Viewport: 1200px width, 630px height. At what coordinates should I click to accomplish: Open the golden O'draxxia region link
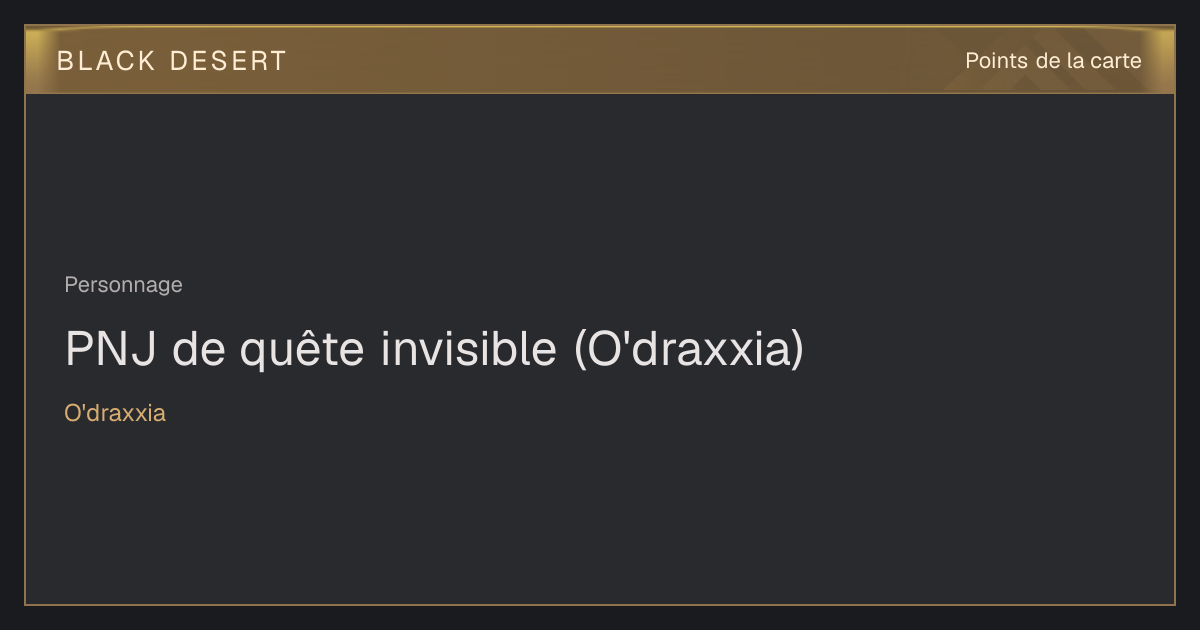point(115,413)
